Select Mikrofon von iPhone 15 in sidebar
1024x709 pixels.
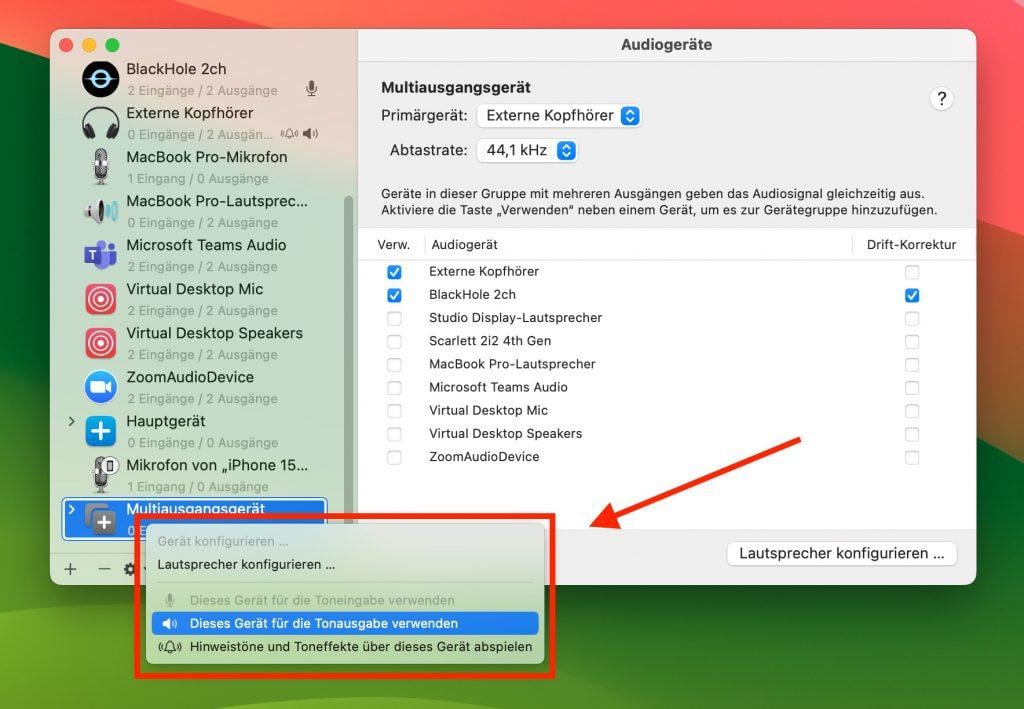(196, 475)
